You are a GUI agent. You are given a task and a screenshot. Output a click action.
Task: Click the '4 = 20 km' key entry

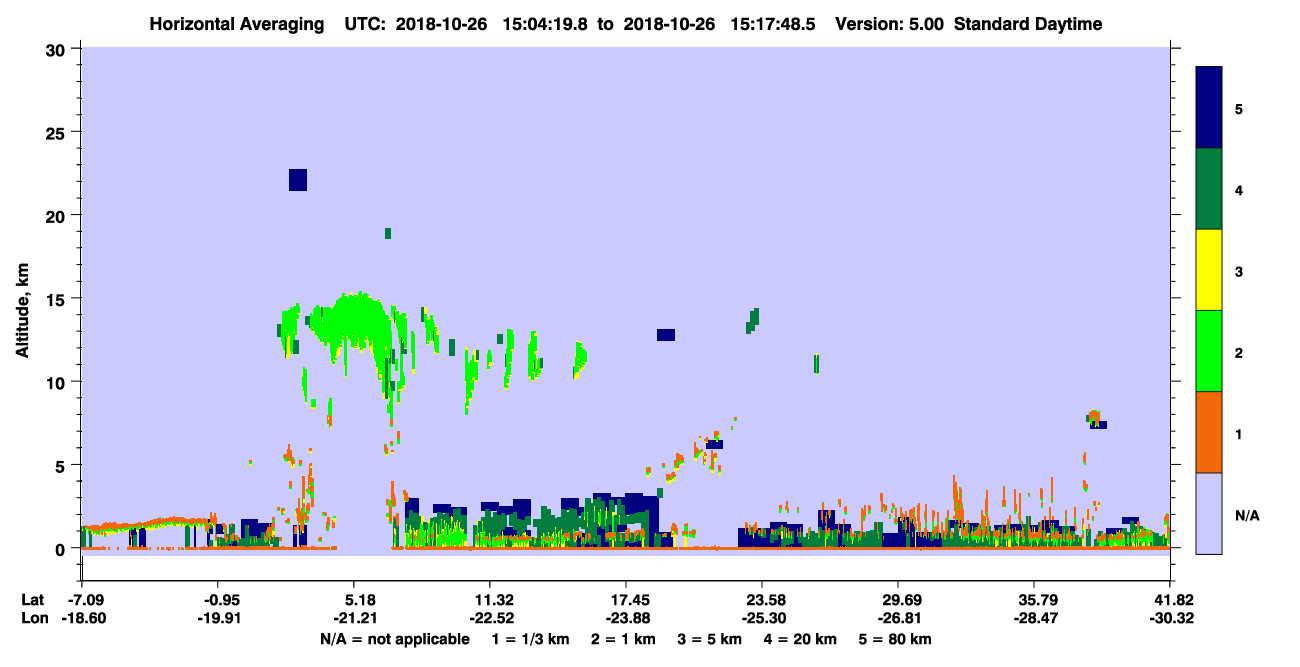point(802,639)
